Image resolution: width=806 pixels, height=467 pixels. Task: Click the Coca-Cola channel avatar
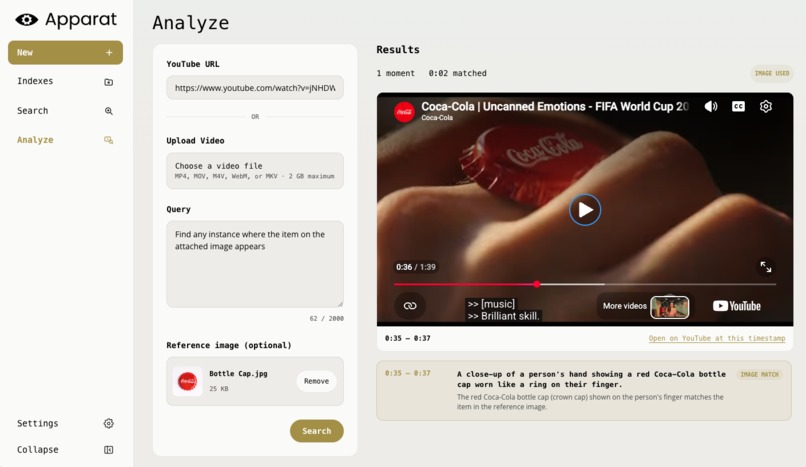click(x=405, y=111)
